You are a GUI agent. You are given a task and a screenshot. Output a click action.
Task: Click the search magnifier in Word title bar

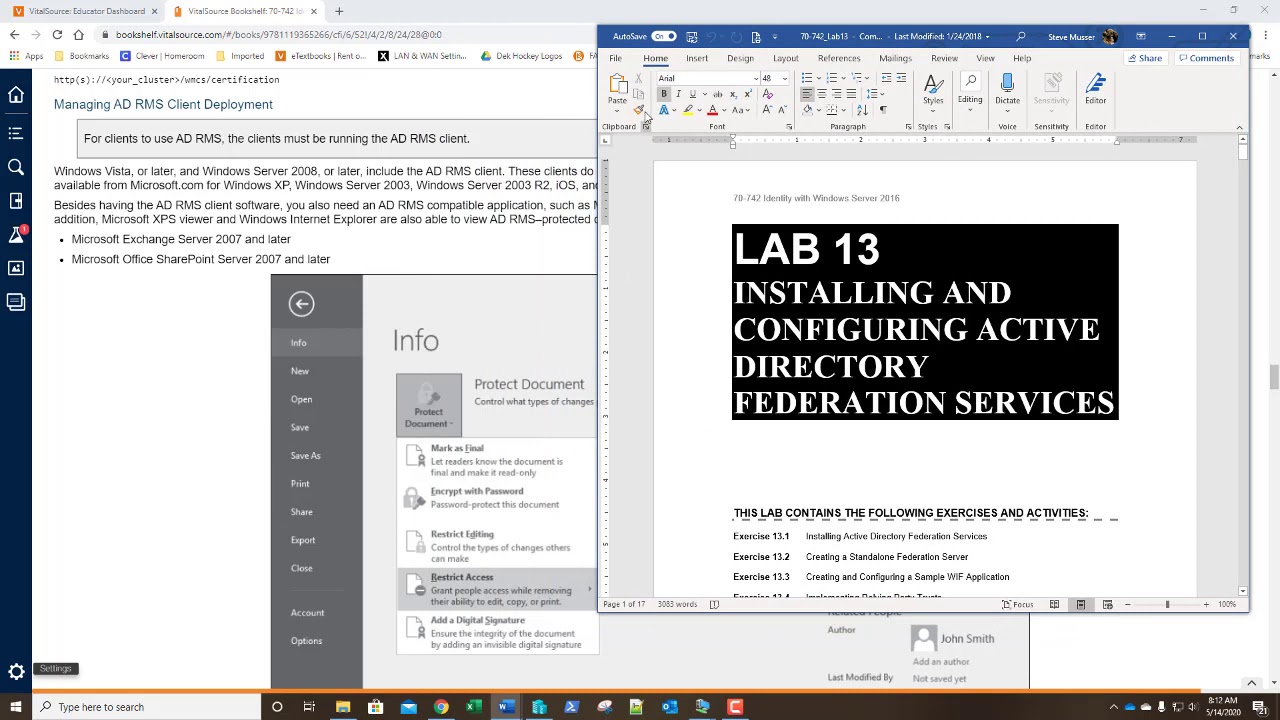point(1020,37)
